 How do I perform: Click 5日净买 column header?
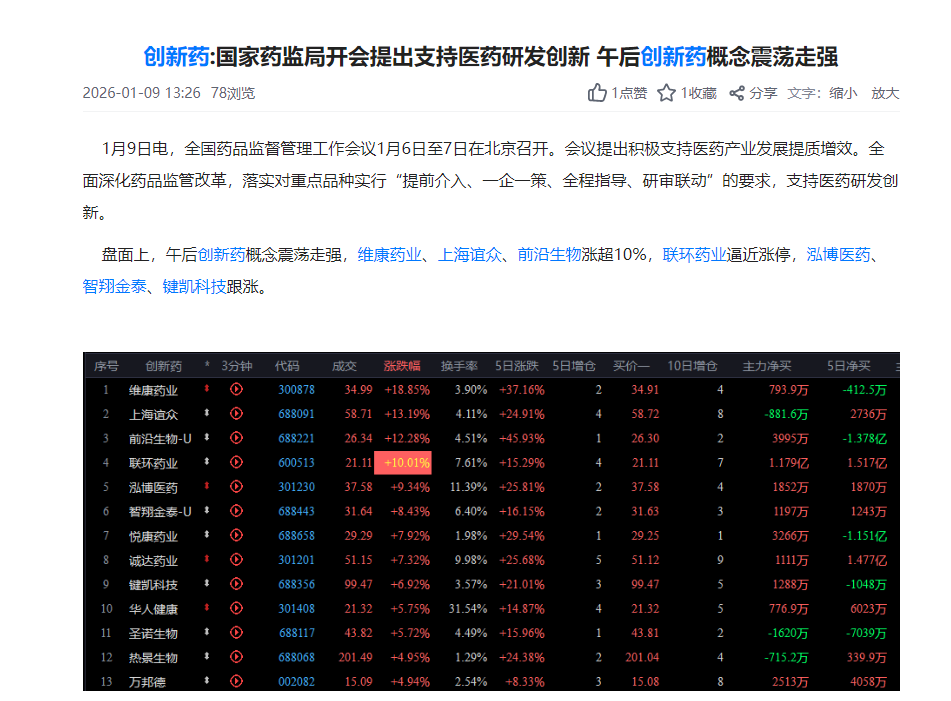pos(849,366)
